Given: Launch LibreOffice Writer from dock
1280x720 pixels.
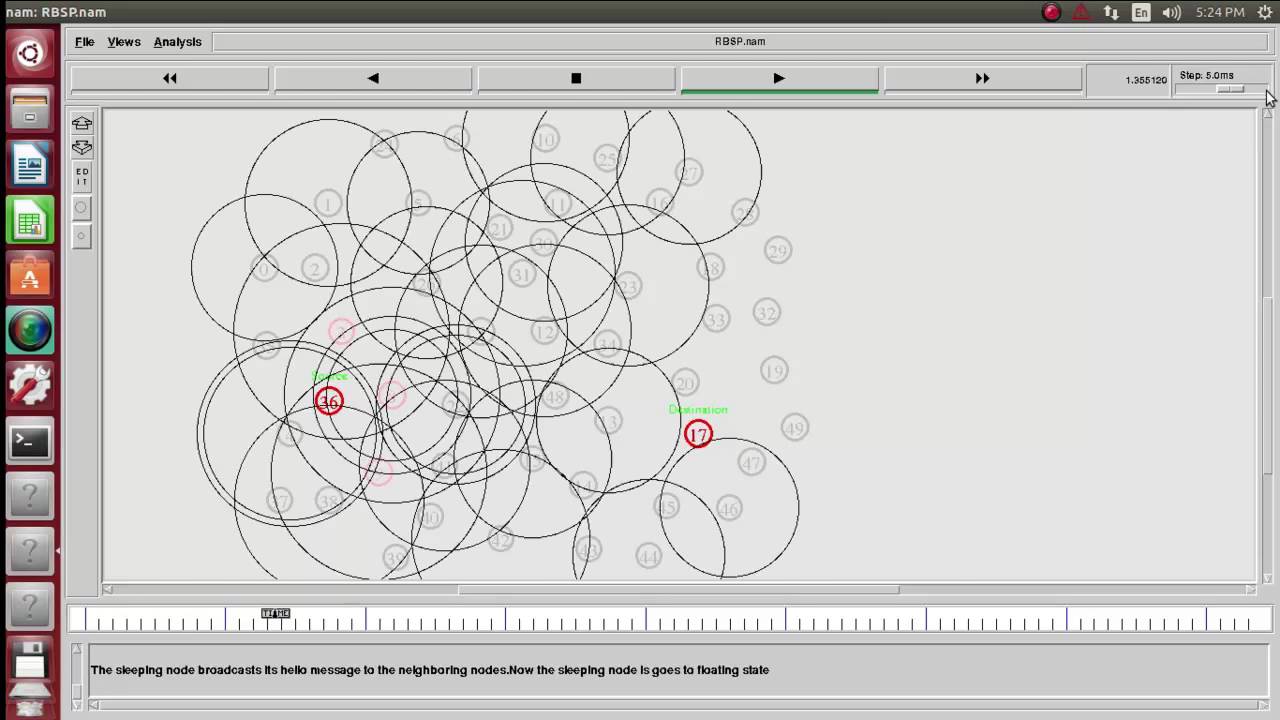Looking at the screenshot, I should (x=29, y=165).
